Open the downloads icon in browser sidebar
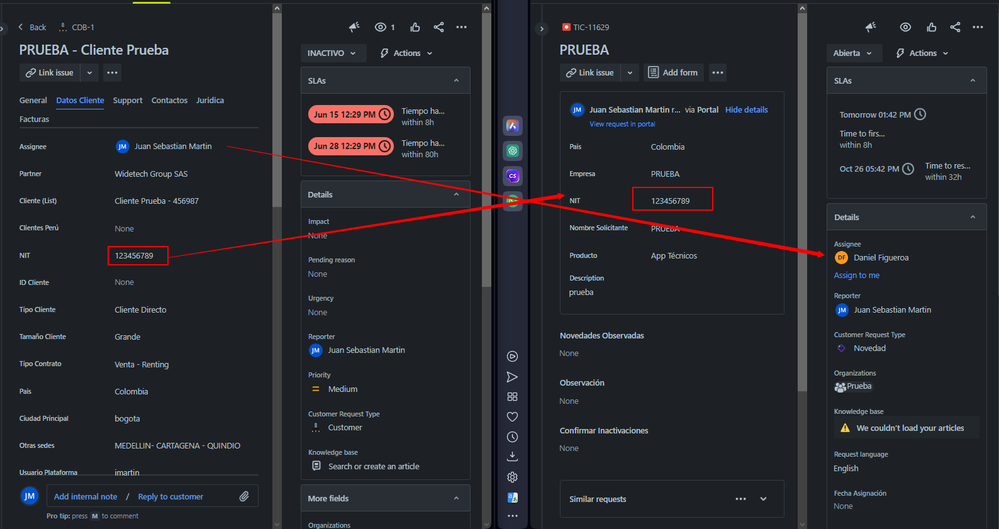 tap(512, 457)
